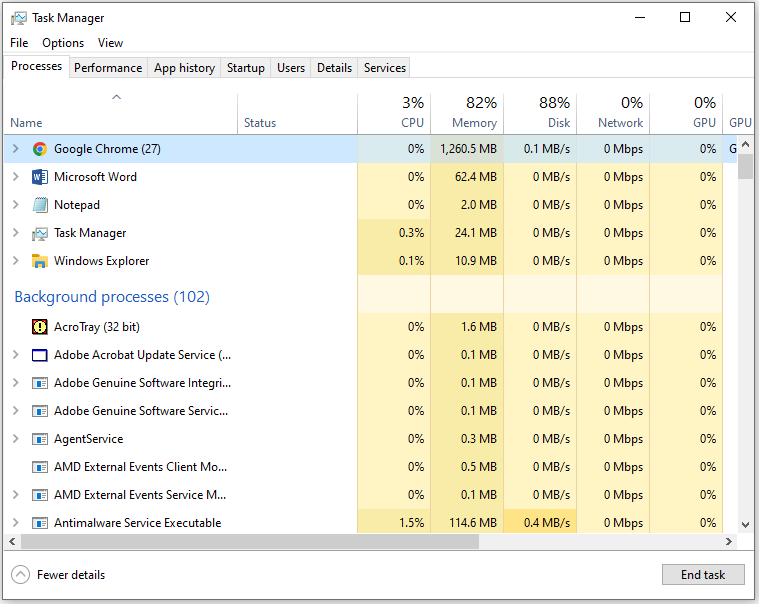The width and height of the screenshot is (759, 604).
Task: Switch to the Users tab
Action: click(x=291, y=68)
